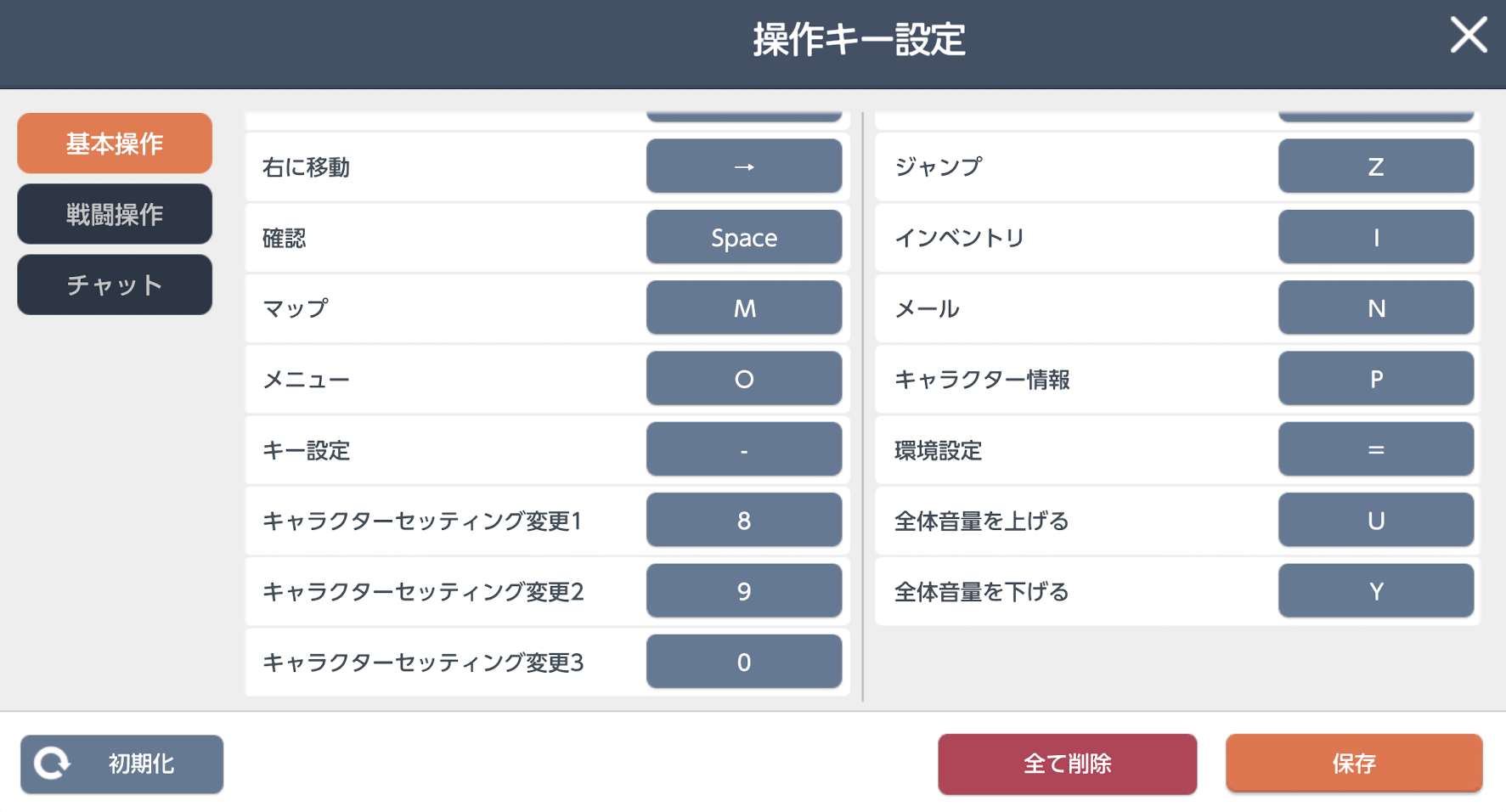This screenshot has width=1506, height=812.
Task: Edit the hyphen key binding for キー設定
Action: [x=744, y=449]
